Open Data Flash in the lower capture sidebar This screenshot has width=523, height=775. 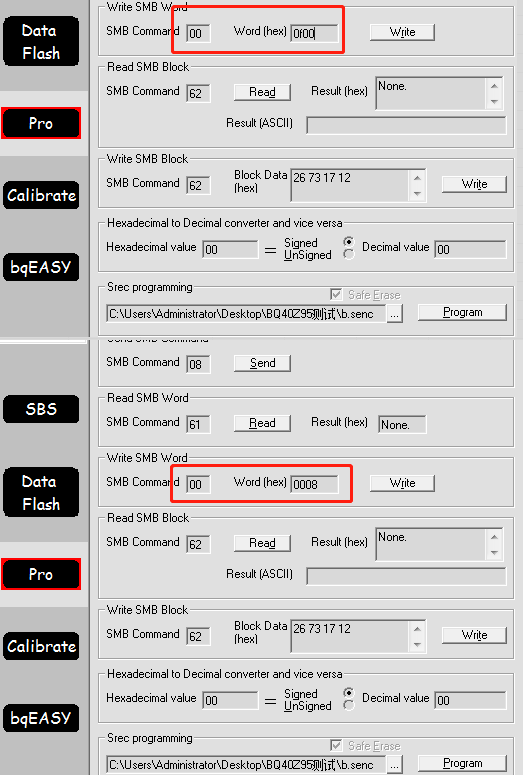(41, 492)
